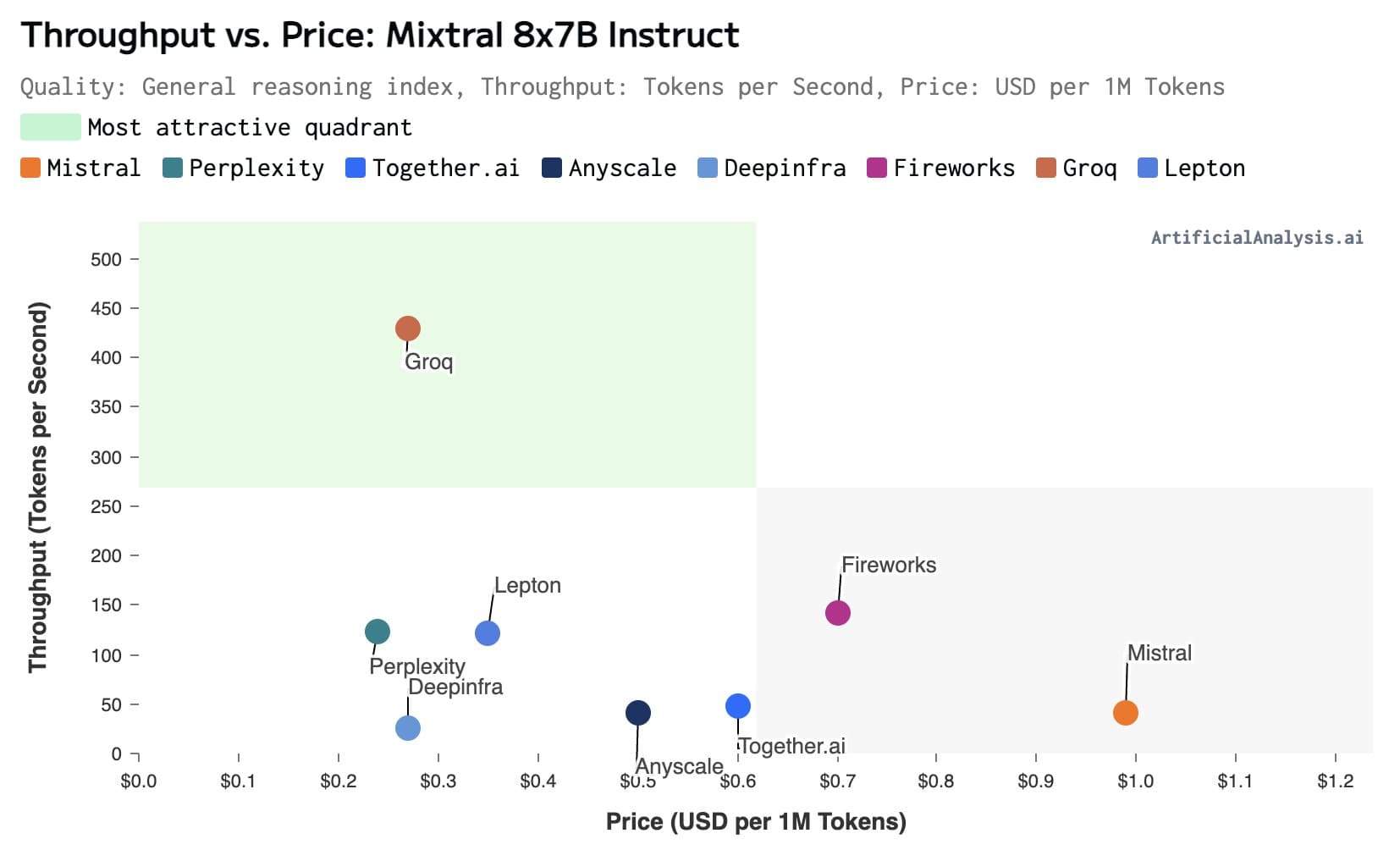Click the Perplexity legend color swatch
The width and height of the screenshot is (1400, 850).
(173, 168)
